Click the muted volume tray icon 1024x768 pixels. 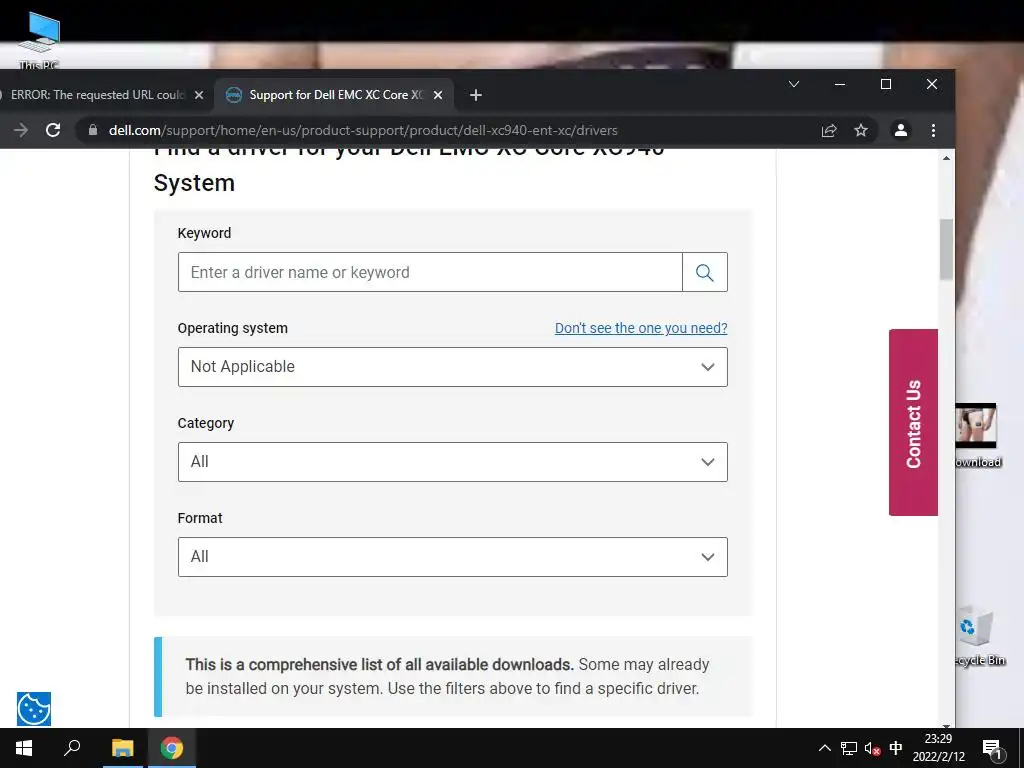click(872, 748)
